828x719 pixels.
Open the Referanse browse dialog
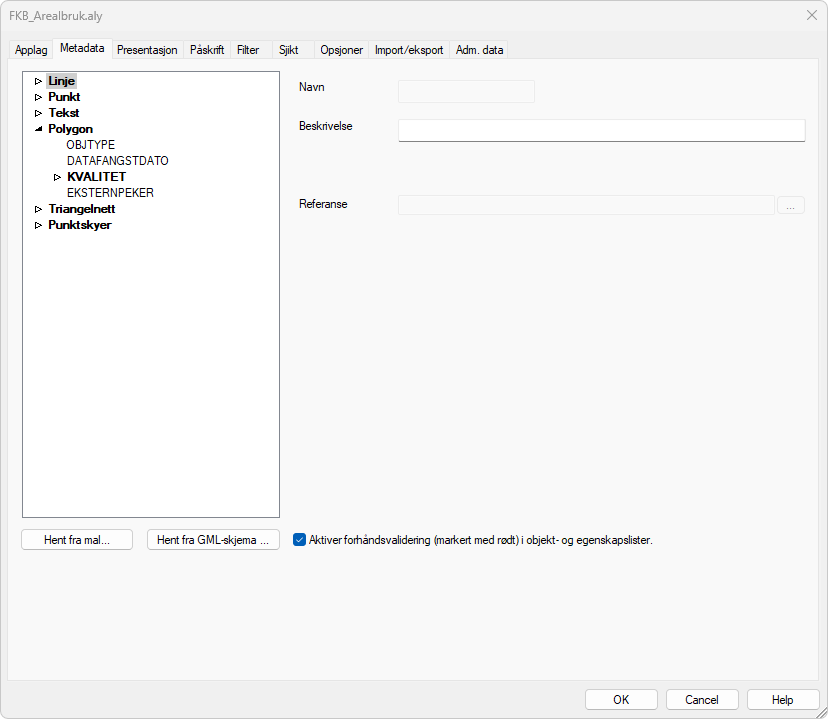click(791, 204)
